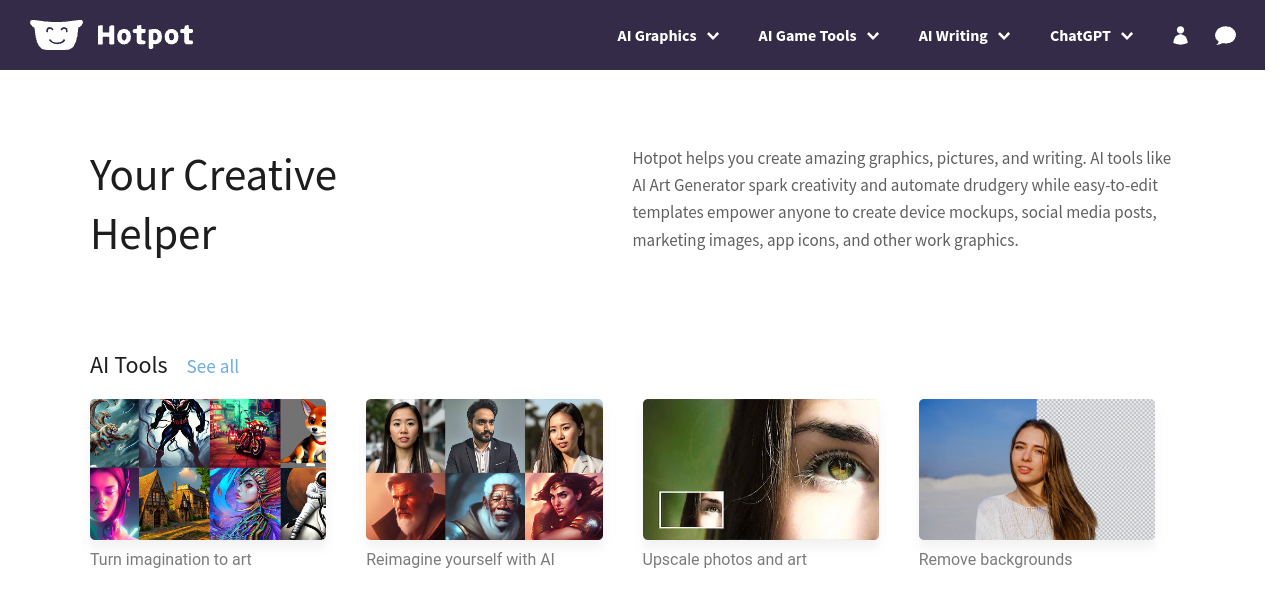Open the background removal woman thumbnail
This screenshot has height=600, width=1280.
click(1036, 469)
